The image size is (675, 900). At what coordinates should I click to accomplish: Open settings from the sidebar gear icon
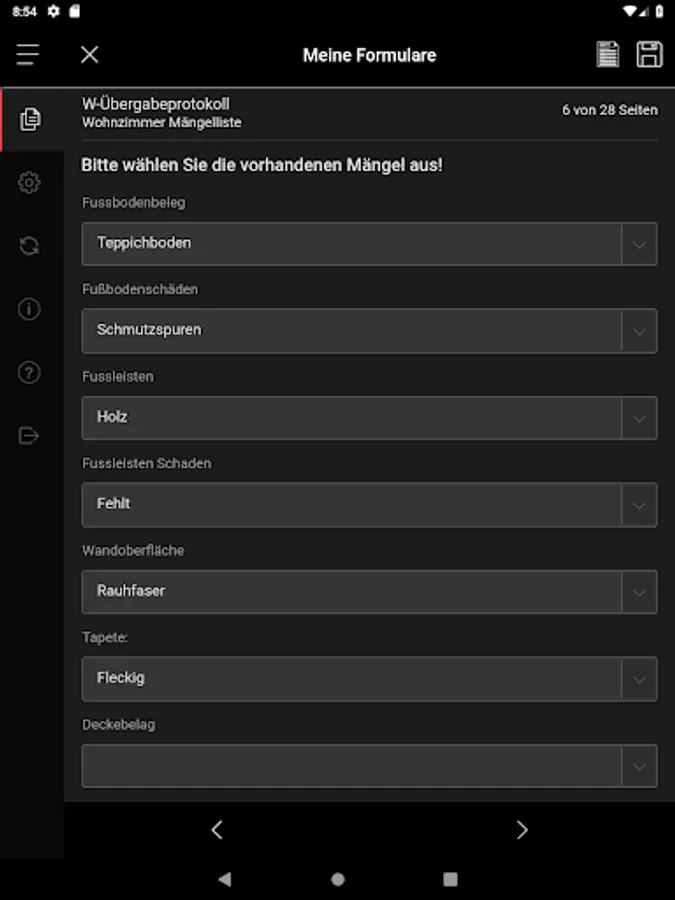click(29, 183)
